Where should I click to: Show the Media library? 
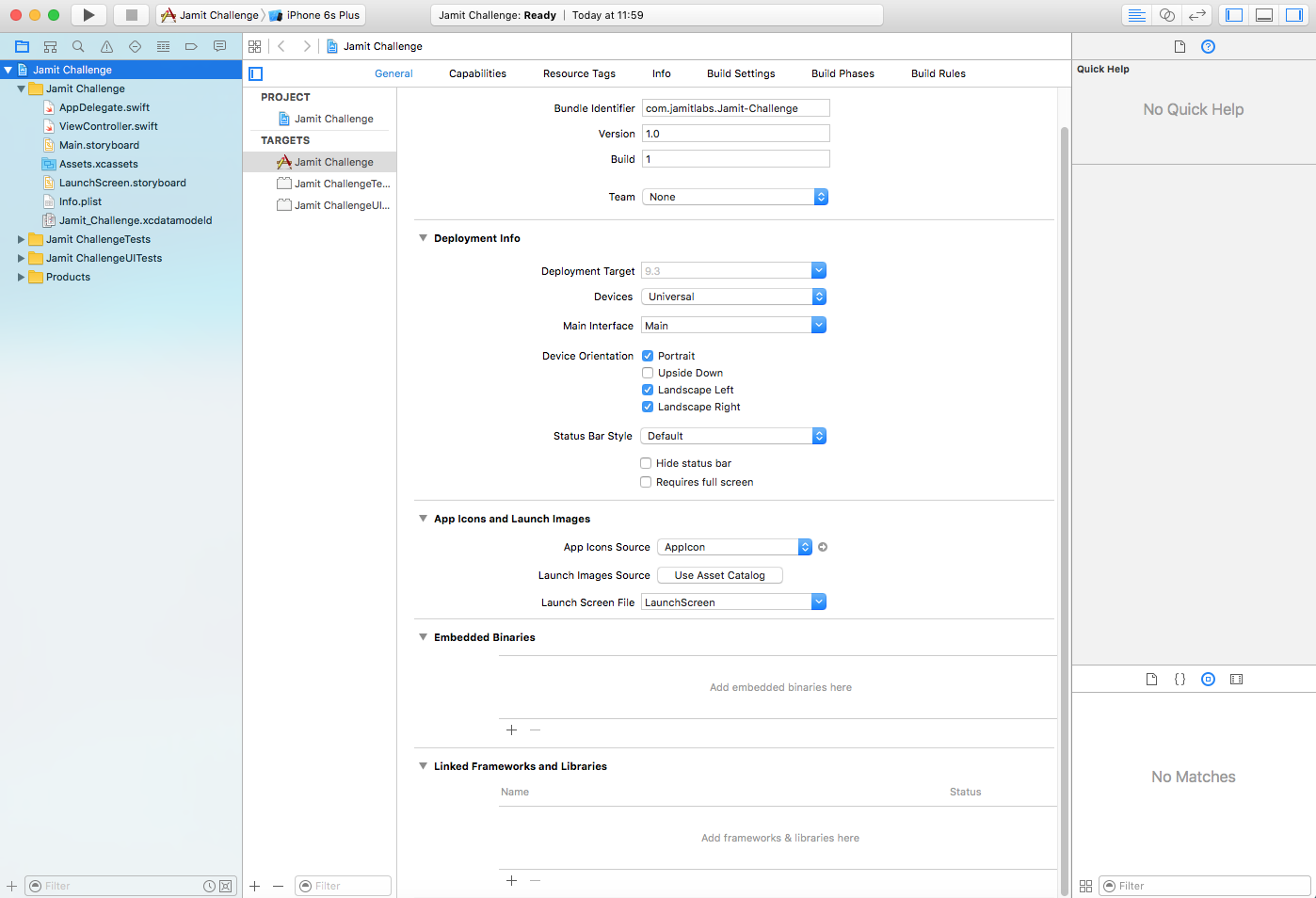pyautogui.click(x=1236, y=679)
